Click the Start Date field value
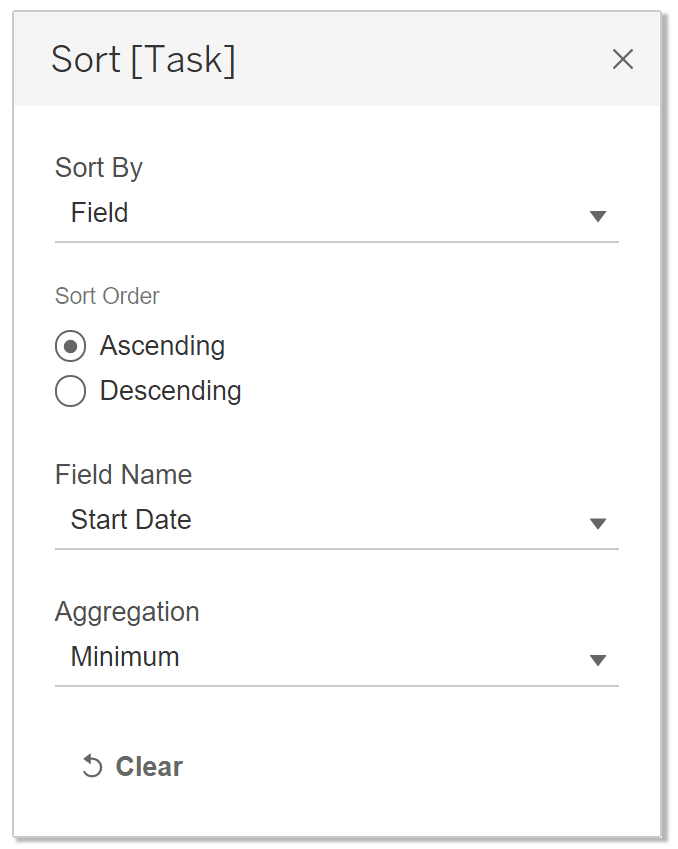 click(x=131, y=519)
